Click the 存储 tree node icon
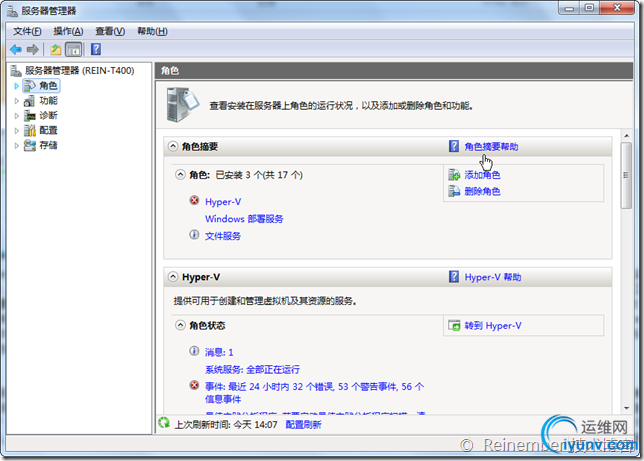Image resolution: width=644 pixels, height=461 pixels. [x=30, y=145]
